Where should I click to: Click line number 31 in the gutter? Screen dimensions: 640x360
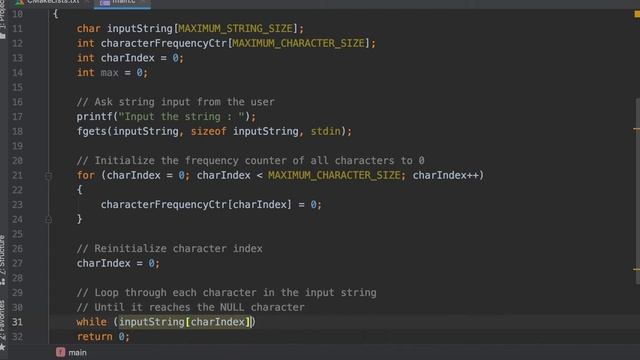click(x=17, y=322)
